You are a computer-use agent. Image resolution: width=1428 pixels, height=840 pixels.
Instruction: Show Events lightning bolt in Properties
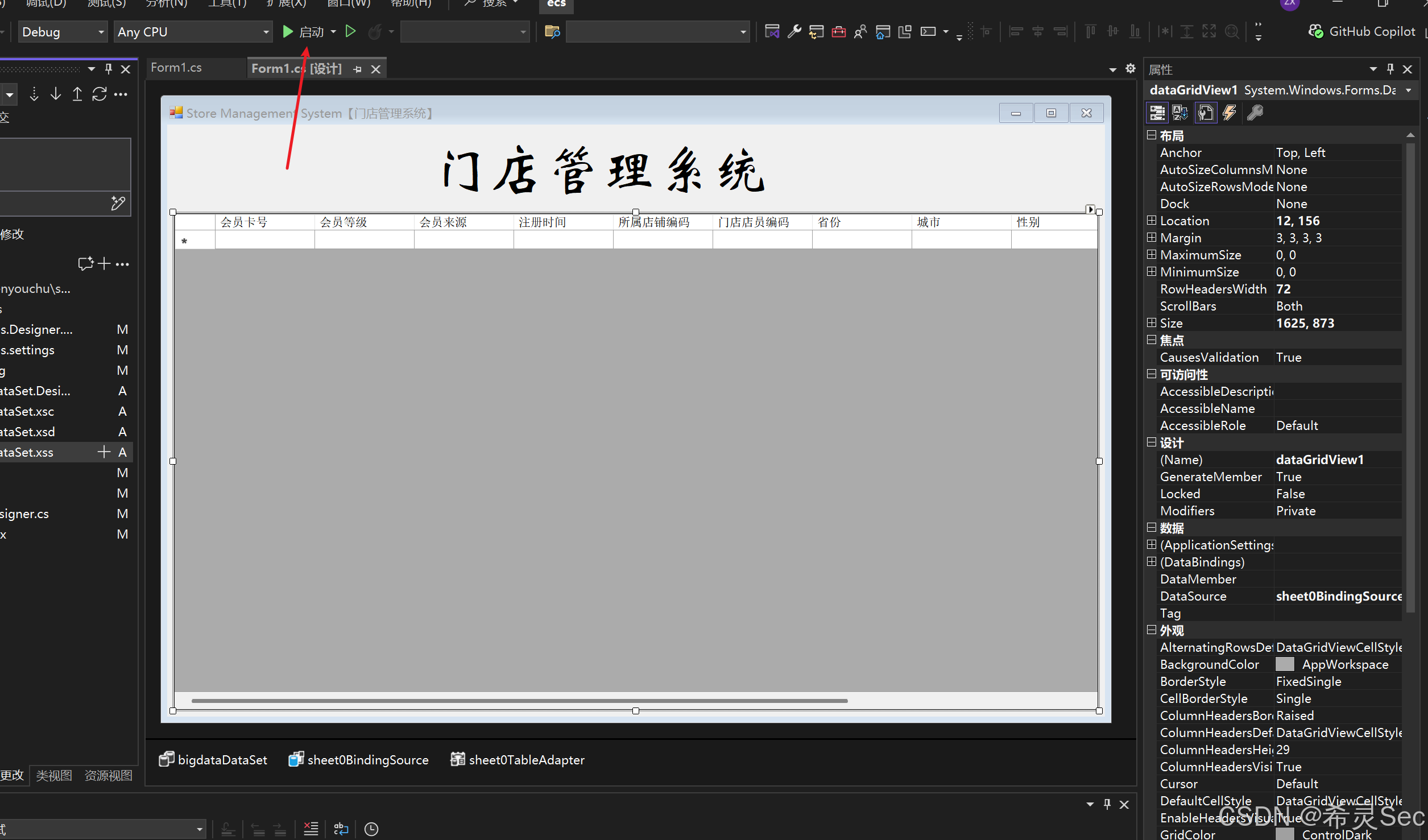[1229, 113]
